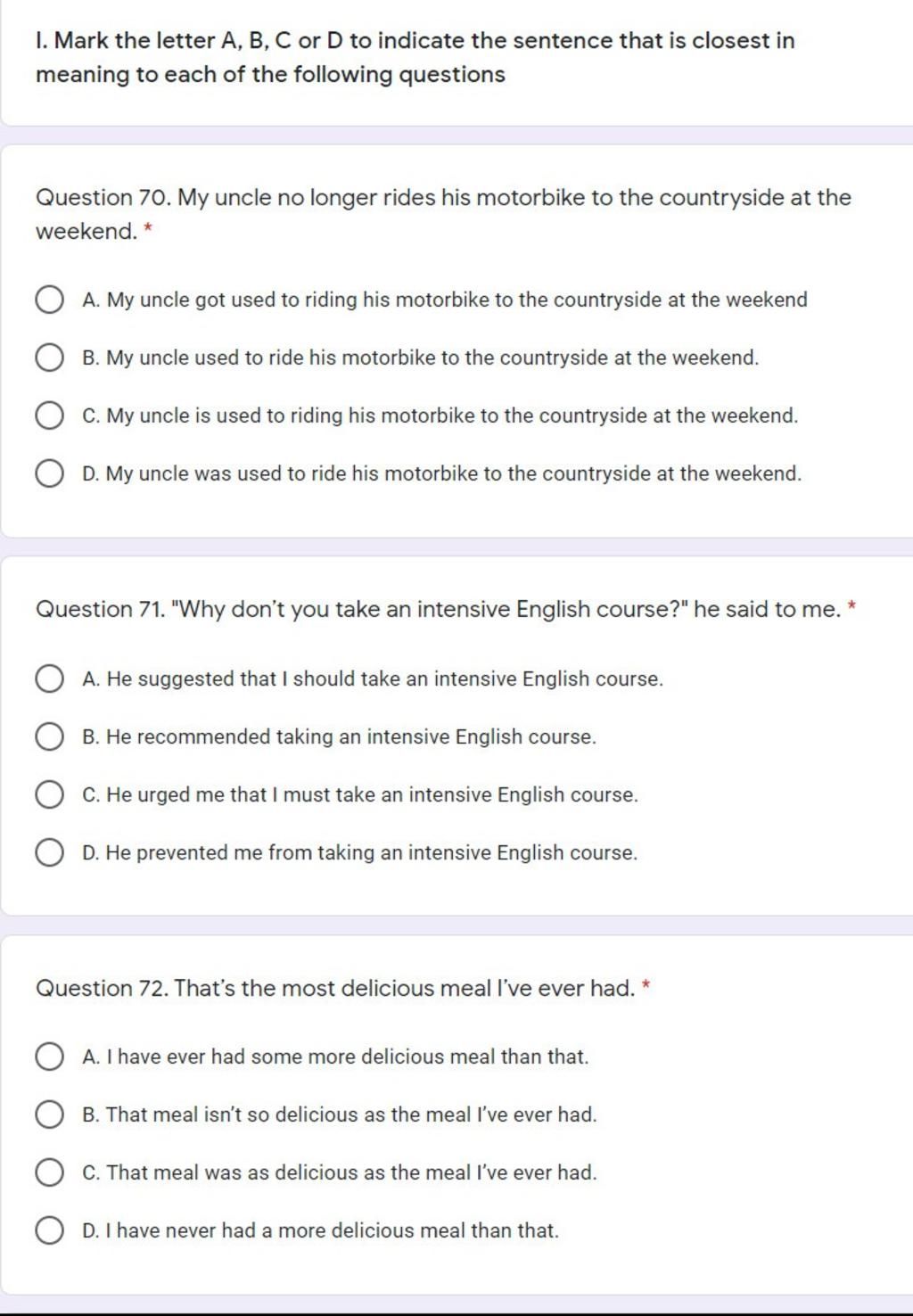Click label 'That meal was as delicious as'
The image size is (913, 1316).
click(x=339, y=1172)
